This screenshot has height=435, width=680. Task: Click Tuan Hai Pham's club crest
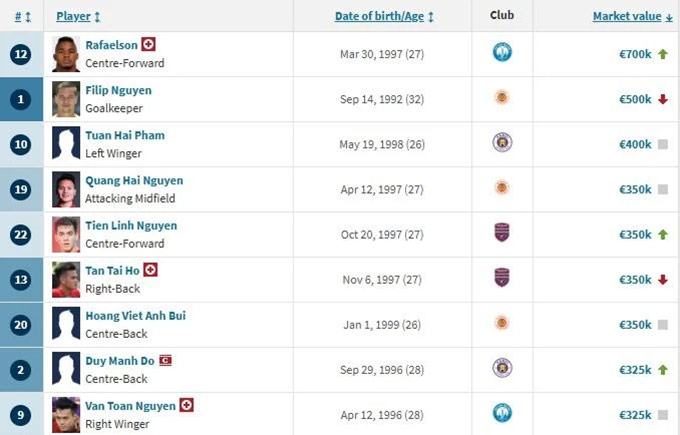[x=502, y=142]
